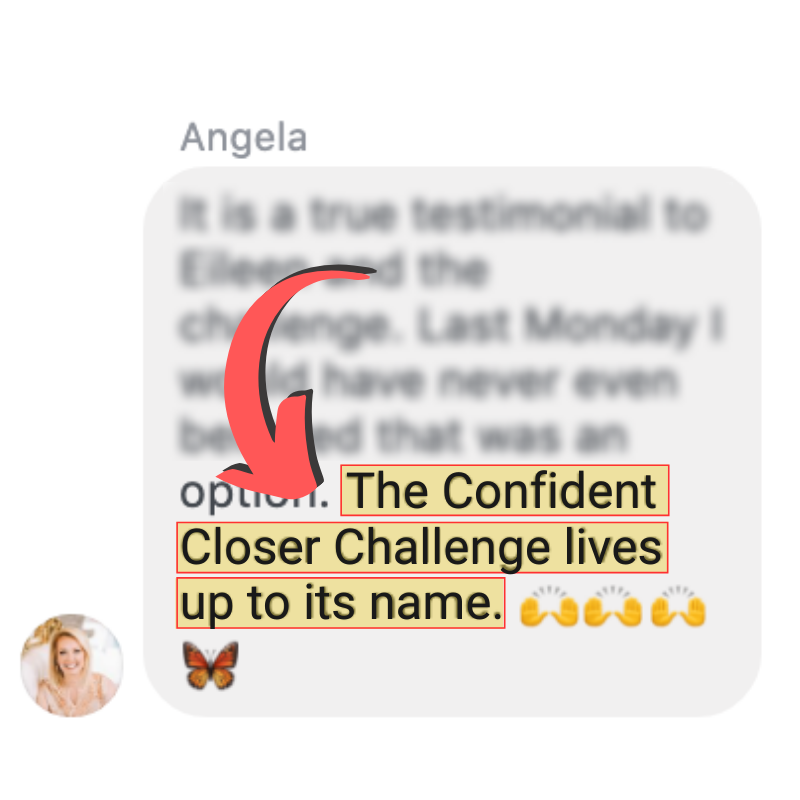Click the first raised hands emoji

tap(548, 606)
